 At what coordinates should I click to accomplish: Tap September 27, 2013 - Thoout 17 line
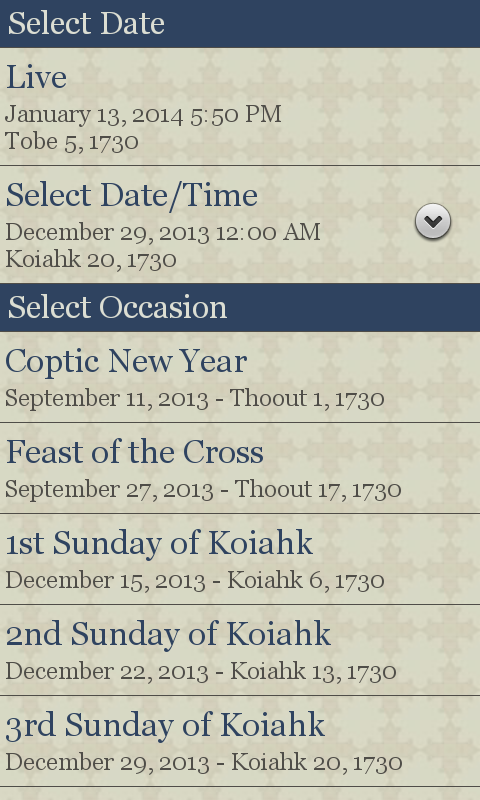click(203, 489)
